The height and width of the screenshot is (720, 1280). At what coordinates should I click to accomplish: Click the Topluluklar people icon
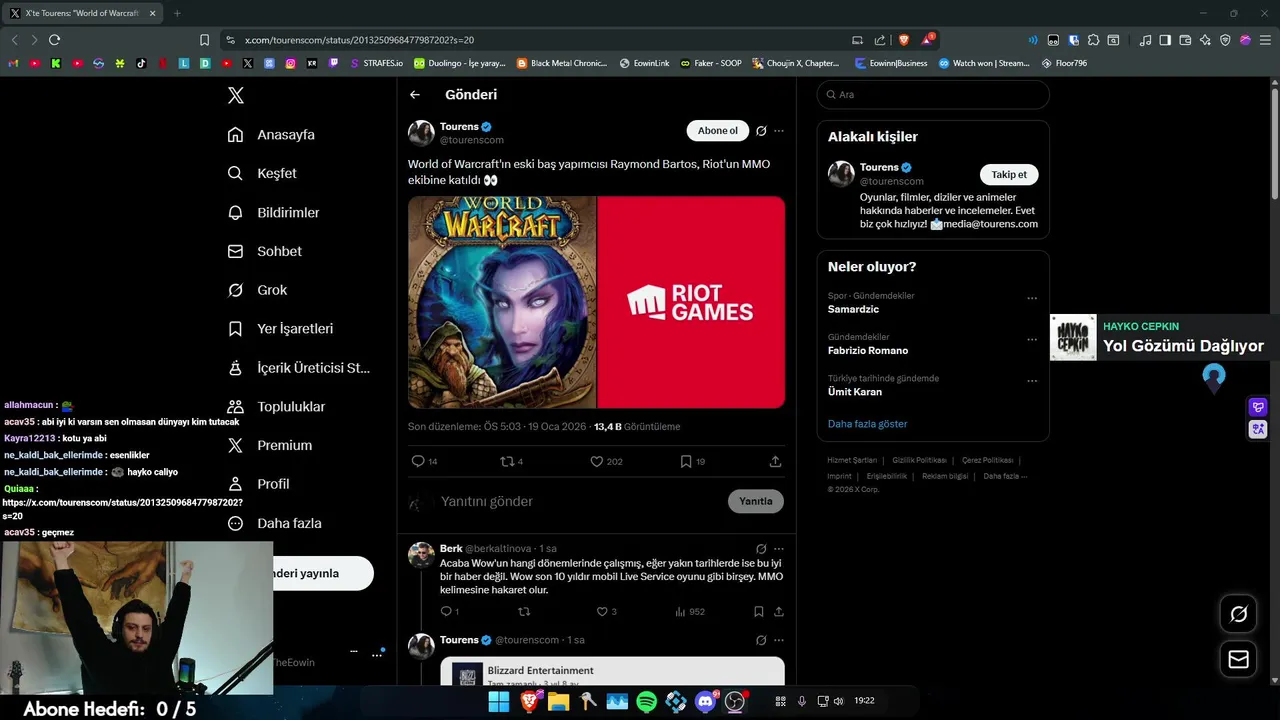pos(235,406)
